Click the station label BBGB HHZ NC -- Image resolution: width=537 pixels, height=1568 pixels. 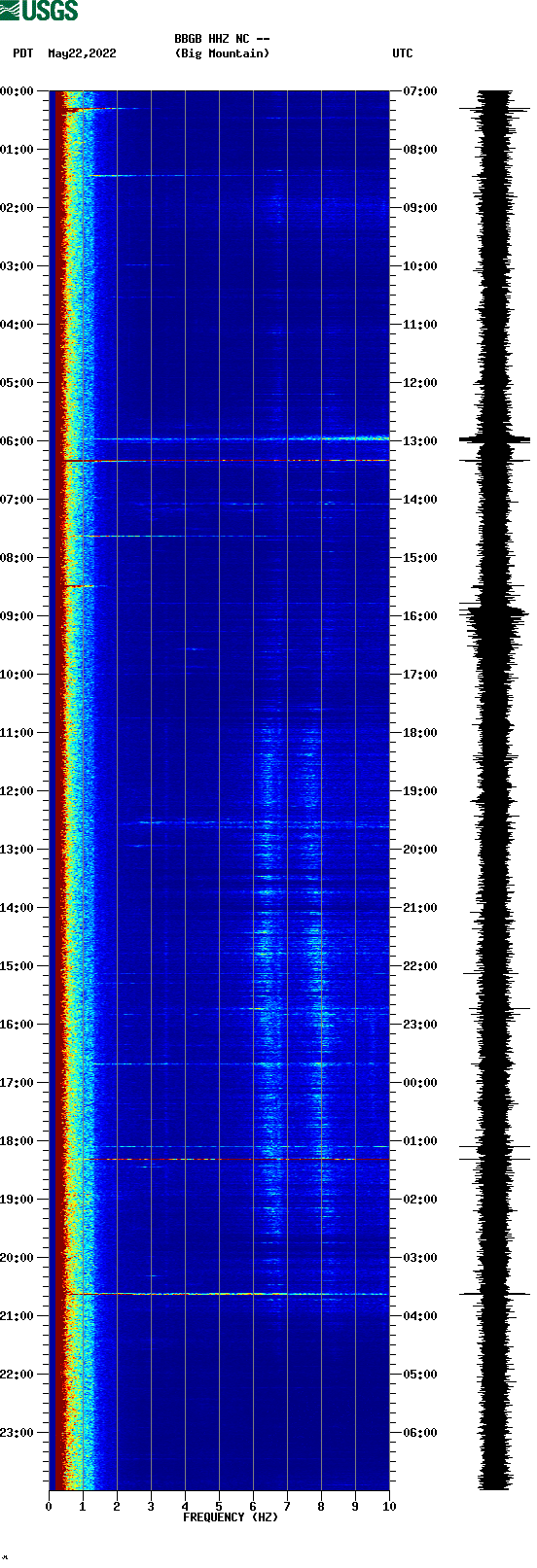pyautogui.click(x=222, y=39)
